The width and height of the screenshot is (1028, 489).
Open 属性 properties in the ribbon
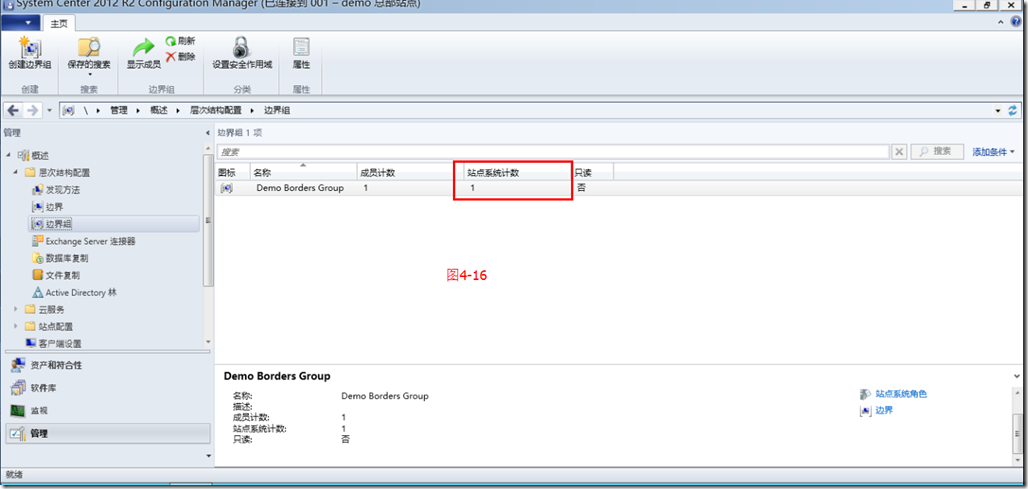(x=302, y=53)
